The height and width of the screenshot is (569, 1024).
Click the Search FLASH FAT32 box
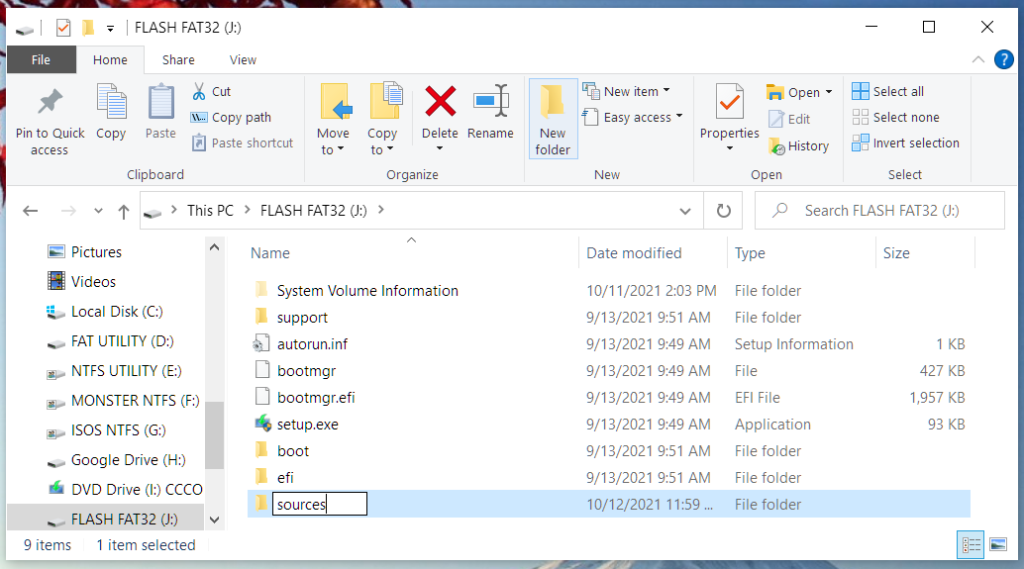pos(880,210)
